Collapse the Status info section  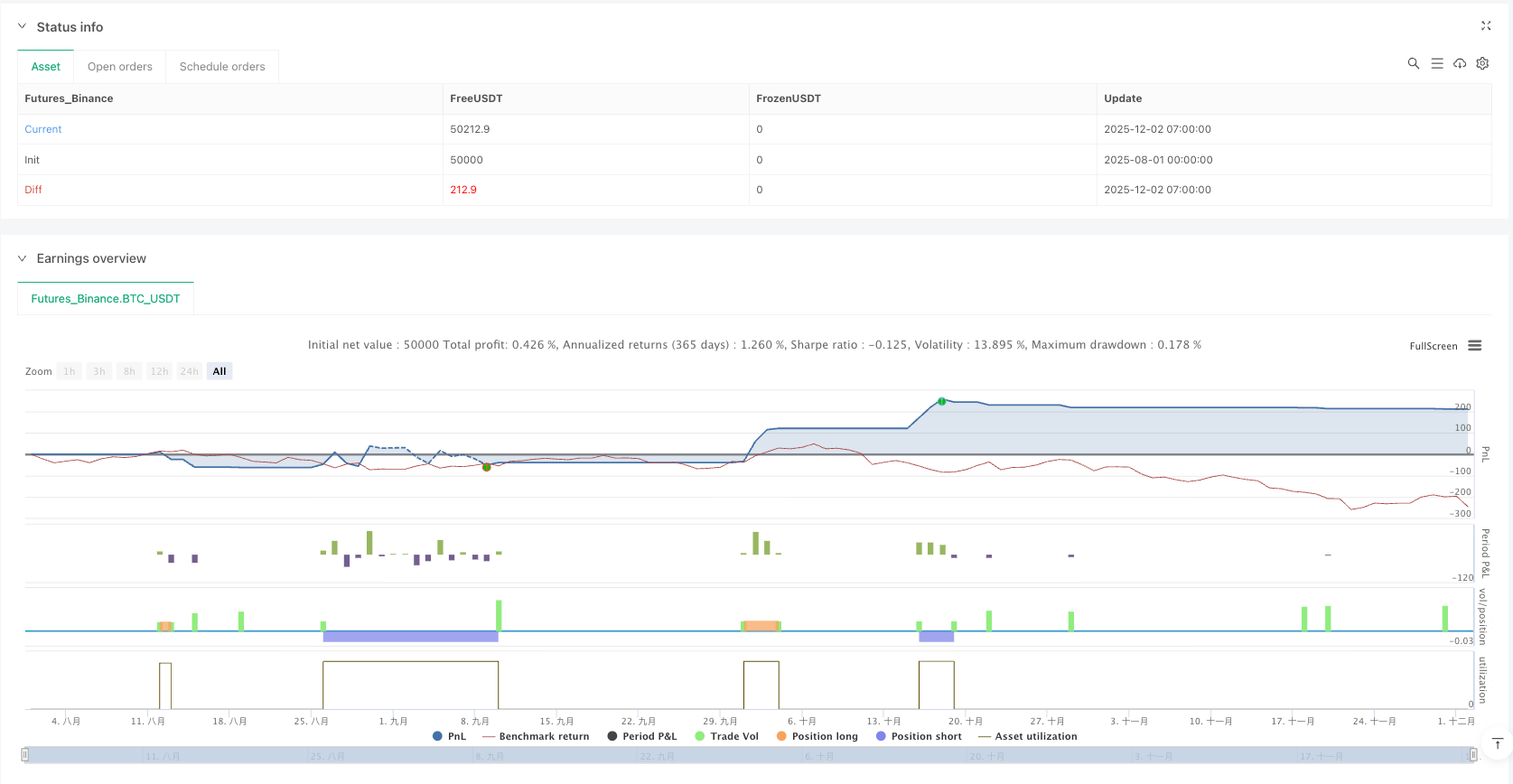pyautogui.click(x=23, y=27)
